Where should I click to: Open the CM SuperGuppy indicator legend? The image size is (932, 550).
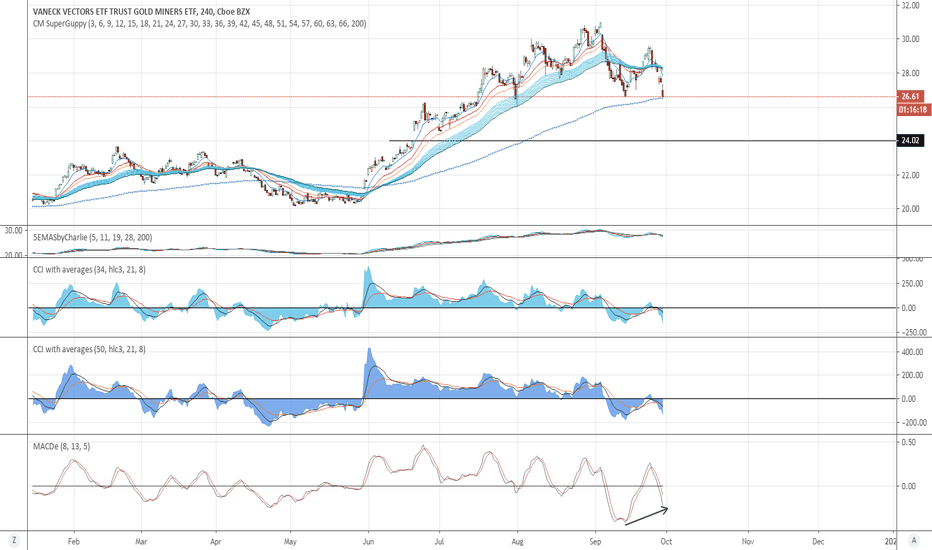pos(200,24)
